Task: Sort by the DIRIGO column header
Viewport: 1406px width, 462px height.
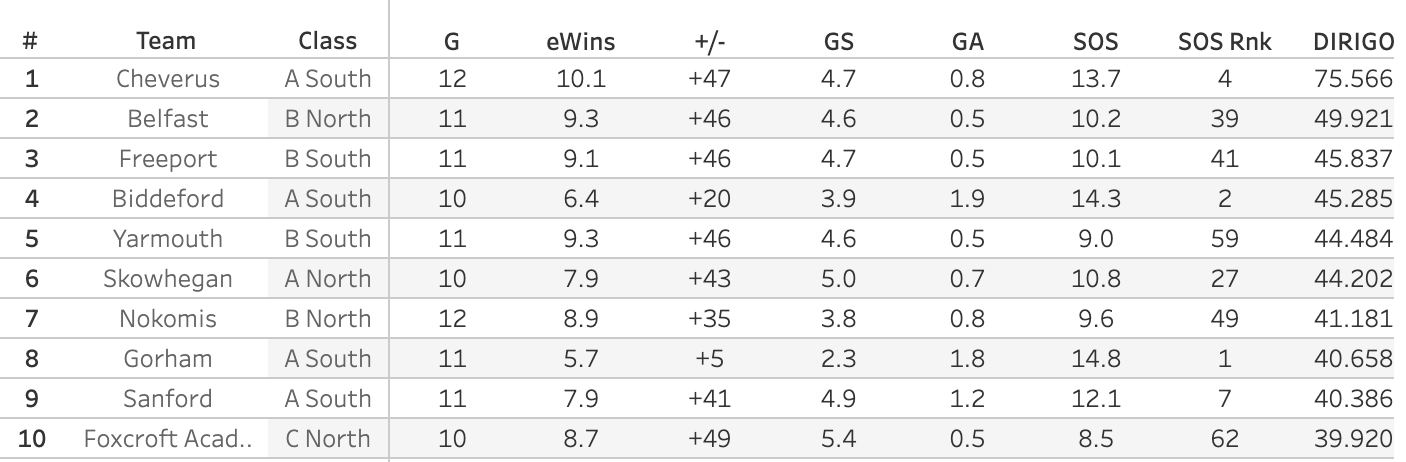Action: coord(1352,41)
